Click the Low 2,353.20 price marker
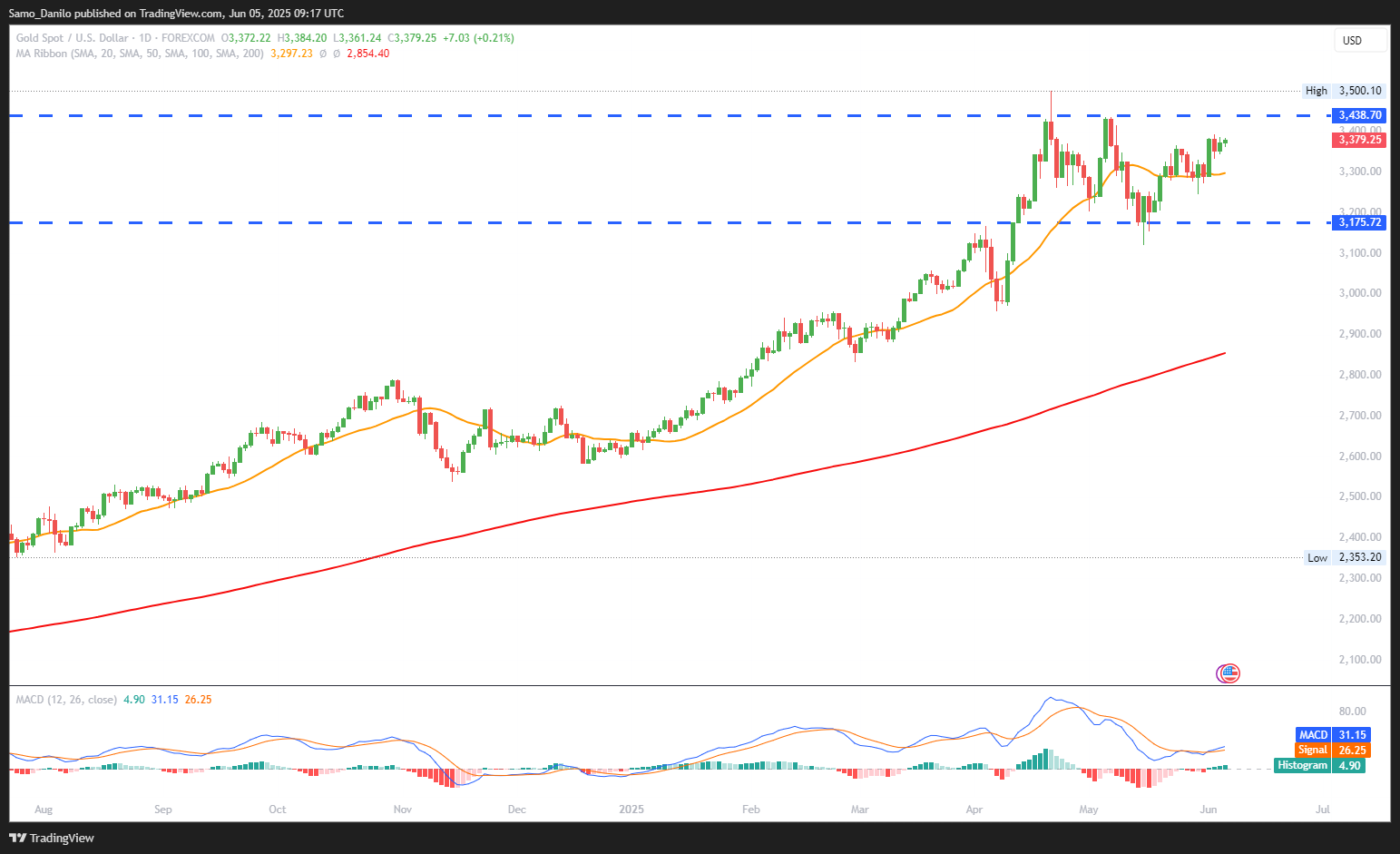The height and width of the screenshot is (854, 1400). tap(1345, 558)
